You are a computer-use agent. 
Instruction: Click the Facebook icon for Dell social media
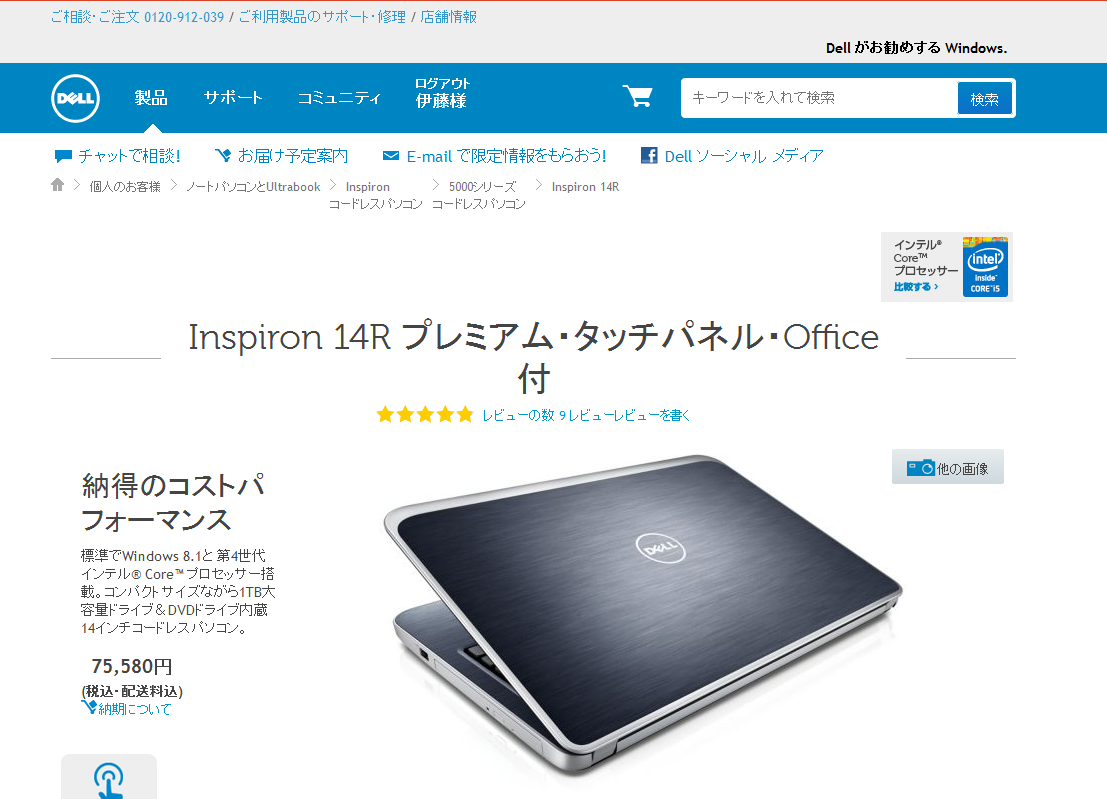click(649, 155)
